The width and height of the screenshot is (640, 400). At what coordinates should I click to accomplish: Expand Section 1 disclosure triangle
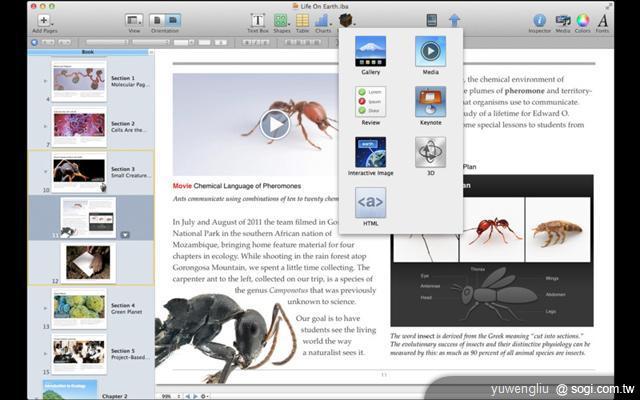pyautogui.click(x=45, y=81)
